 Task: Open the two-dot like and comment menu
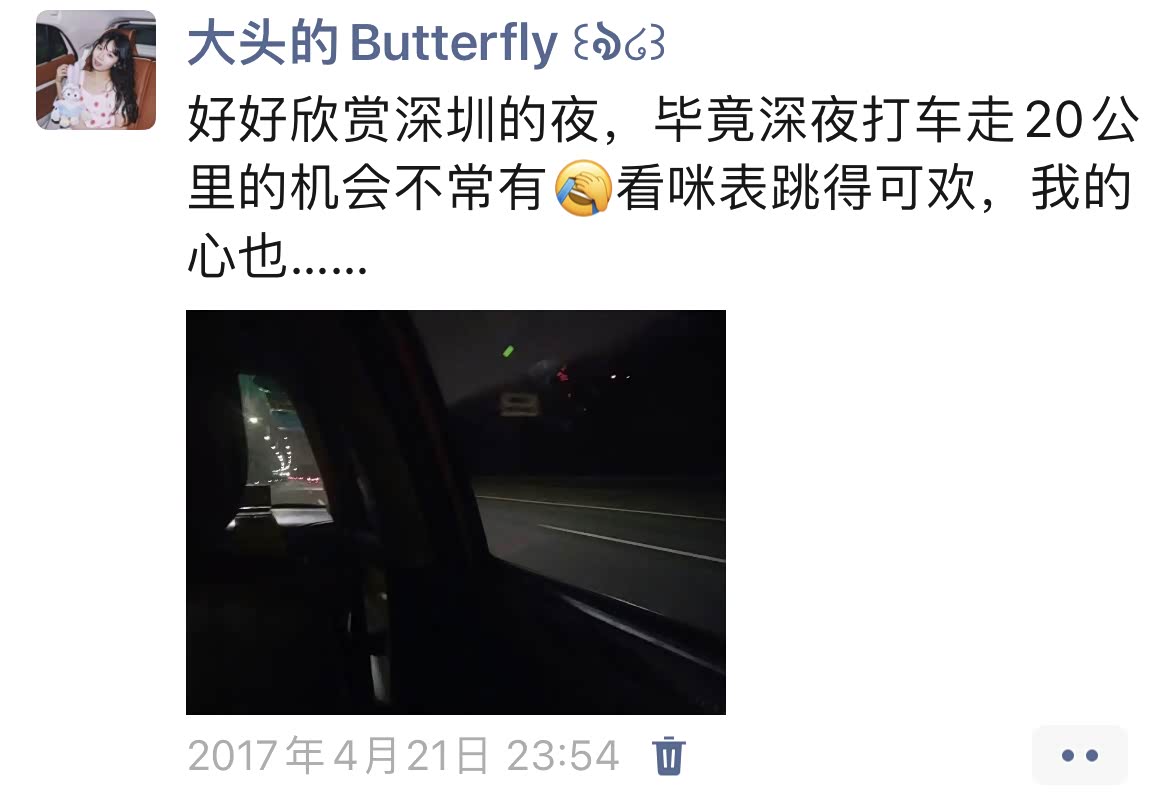click(x=1079, y=755)
